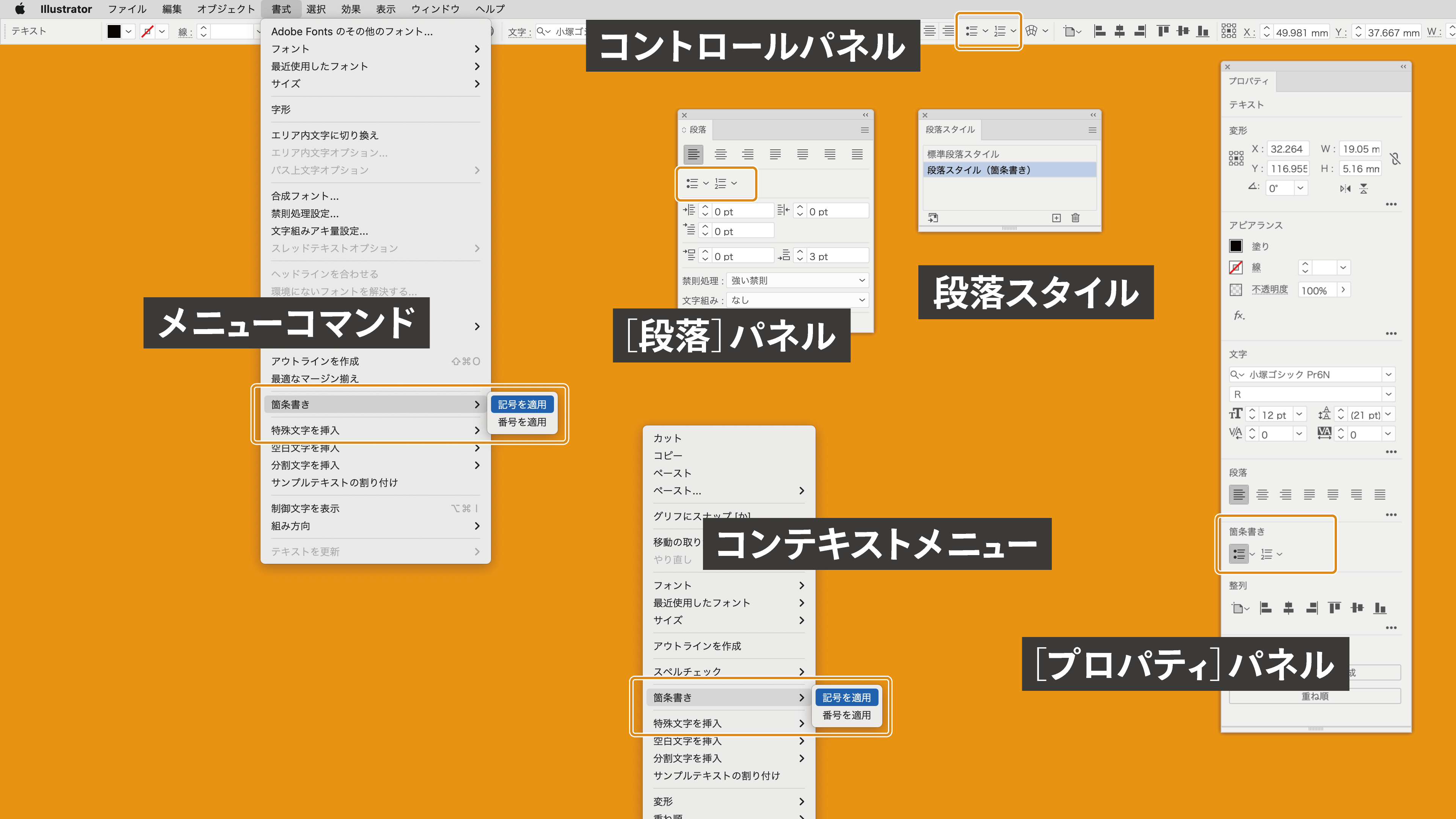Open the leading (21 pt) dropdown
The image size is (1456, 819).
click(1388, 414)
